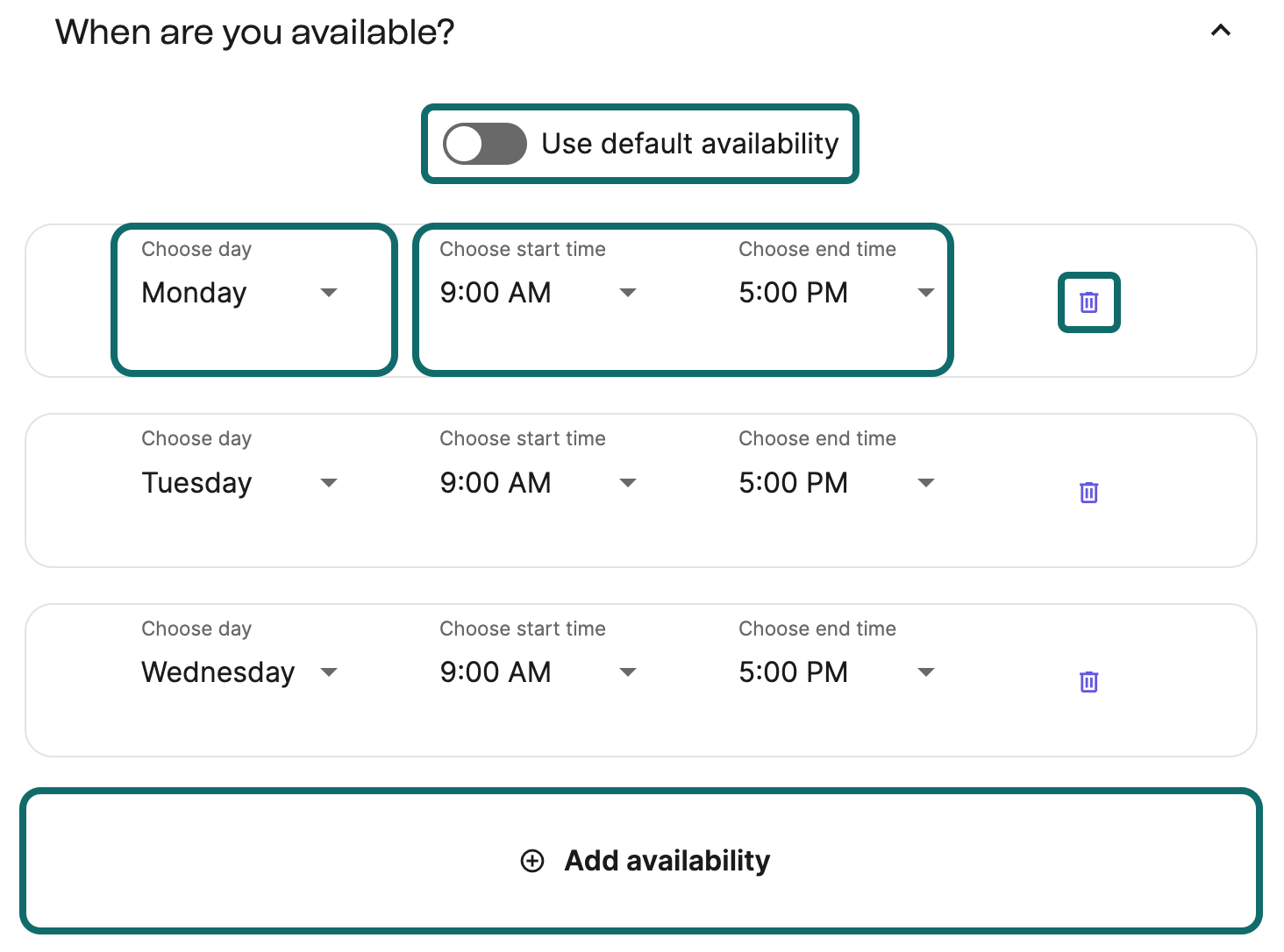This screenshot has width=1284, height=952.
Task: Select Wednesday's 5:00 PM end time field
Action: click(x=836, y=672)
